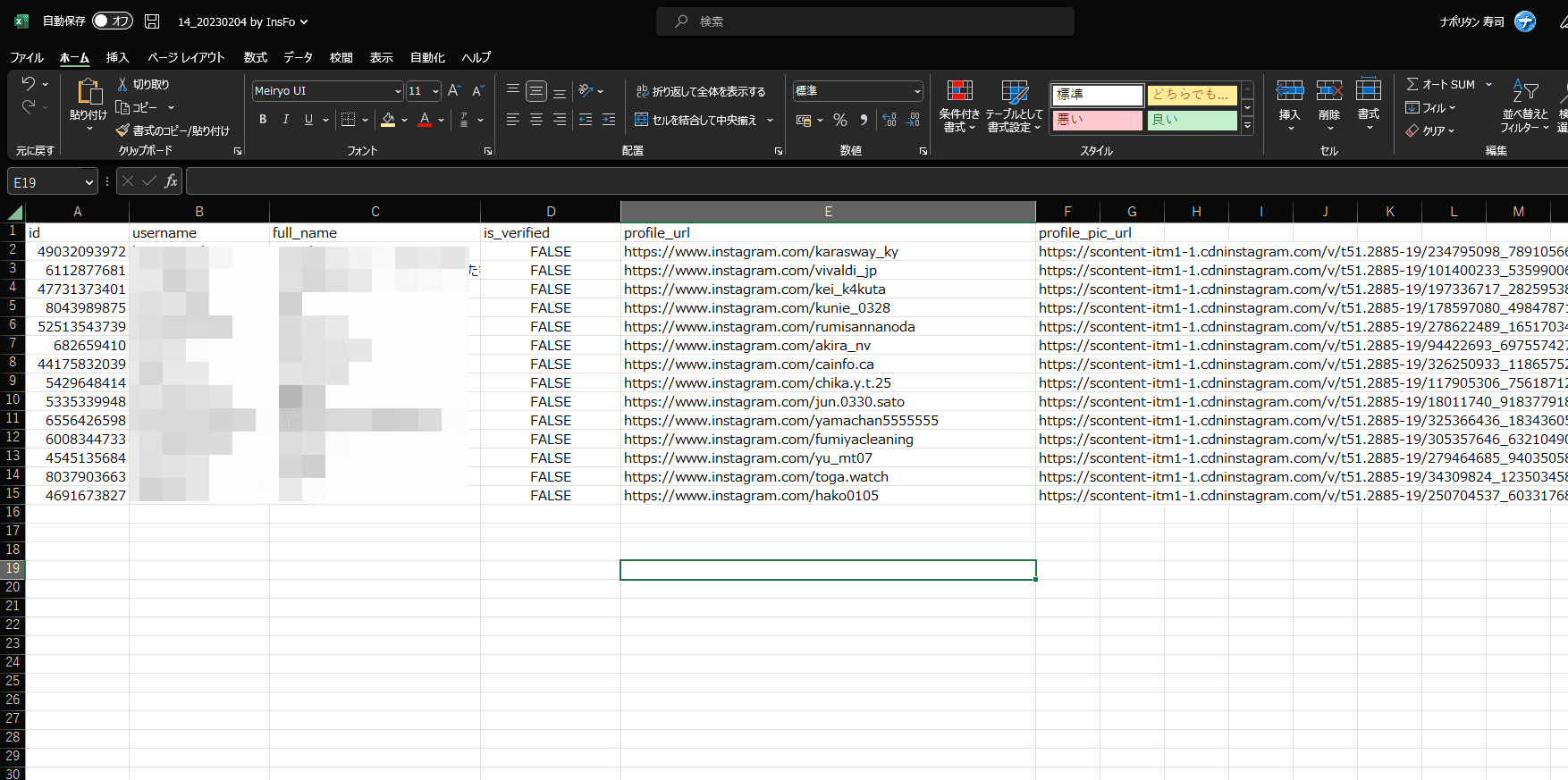Viewport: 1568px width, 780px height.
Task: Apply the Bad (悪い) cell style
Action: [x=1098, y=120]
